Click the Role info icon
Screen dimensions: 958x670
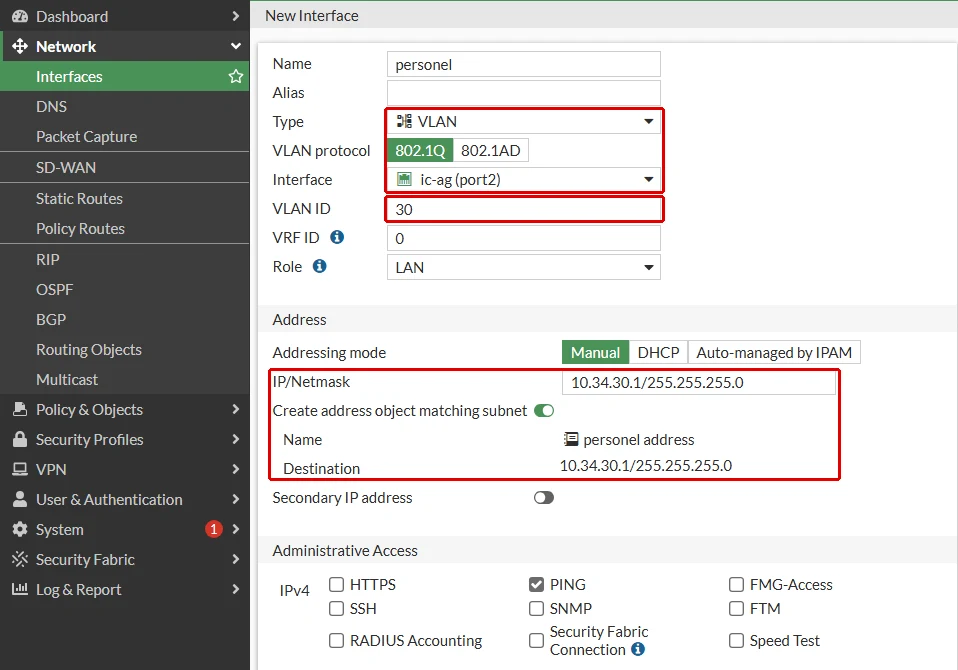(319, 266)
